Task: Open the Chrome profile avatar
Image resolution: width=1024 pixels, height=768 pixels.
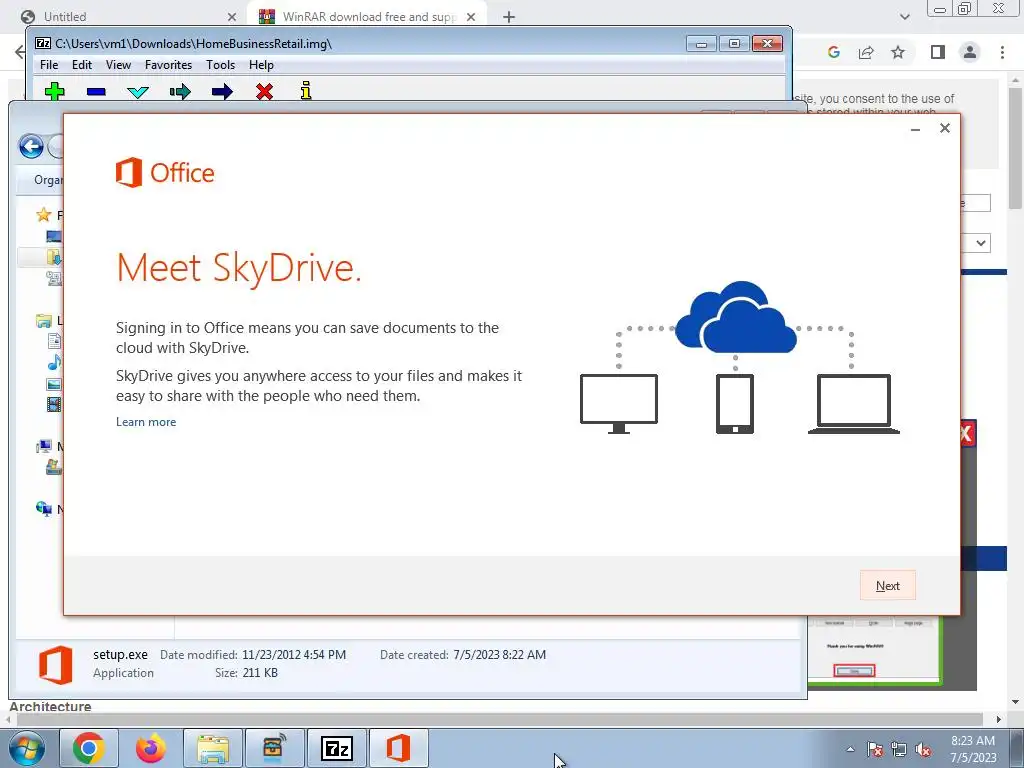Action: point(970,52)
